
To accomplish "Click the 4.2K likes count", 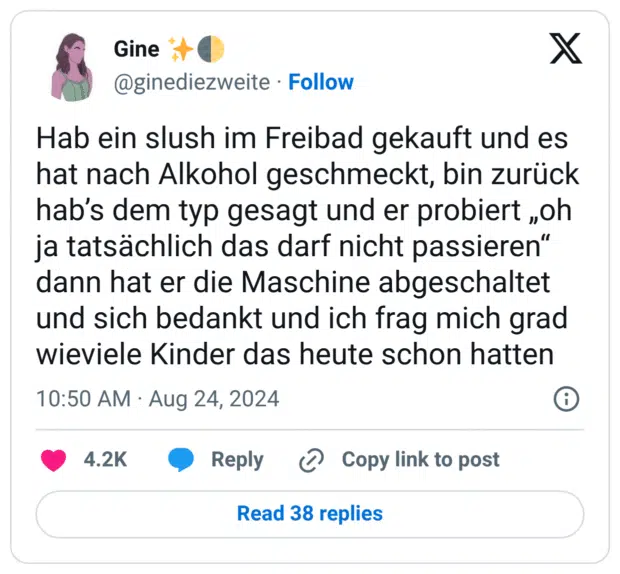I will [x=105, y=460].
